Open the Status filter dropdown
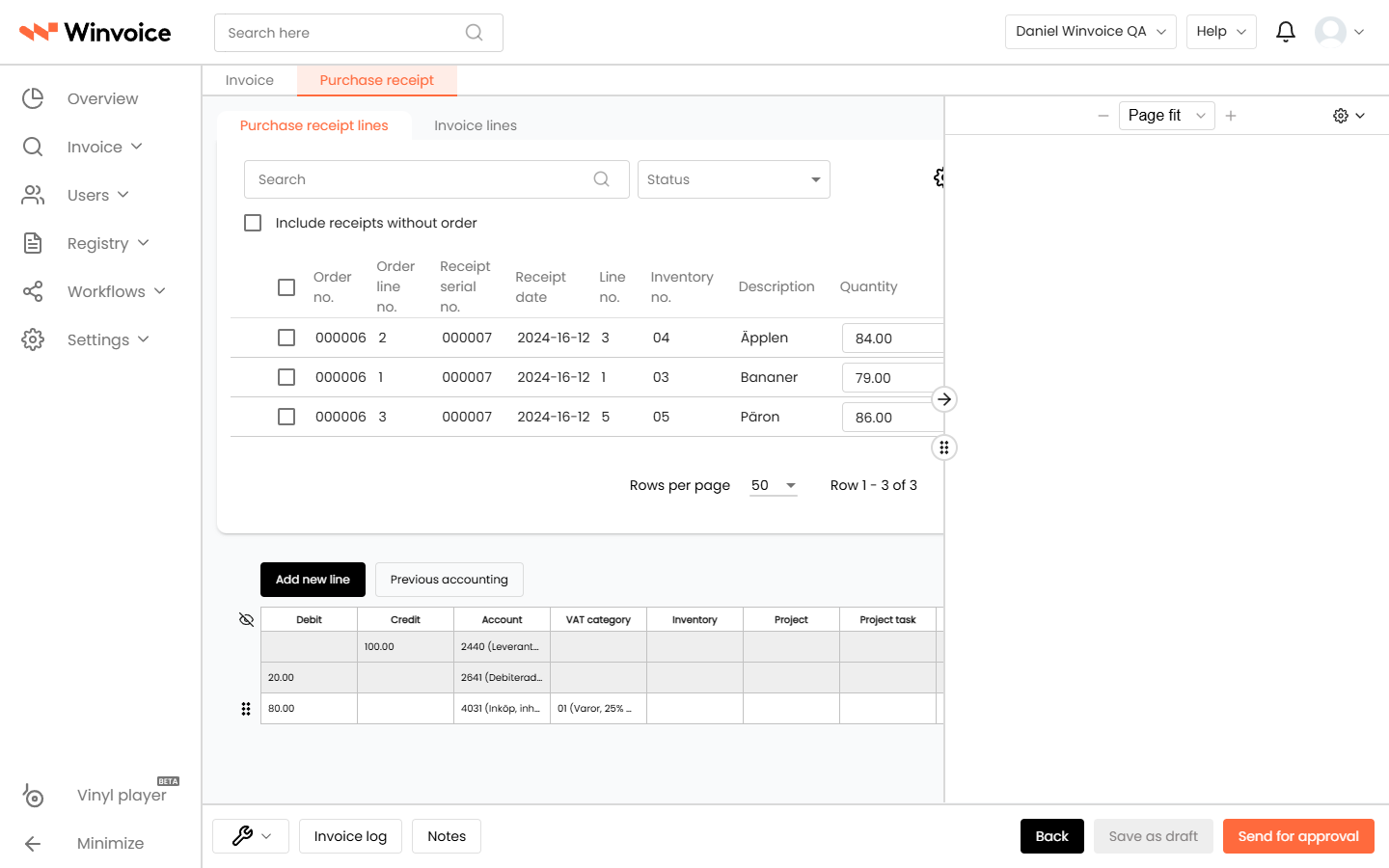This screenshot has height=868, width=1389. pyautogui.click(x=734, y=179)
